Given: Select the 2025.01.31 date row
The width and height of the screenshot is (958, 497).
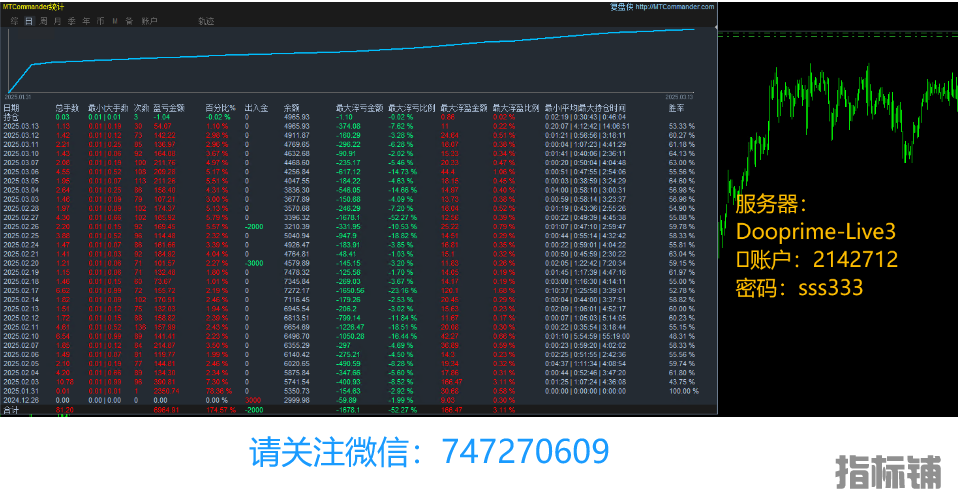Looking at the screenshot, I should (359, 391).
